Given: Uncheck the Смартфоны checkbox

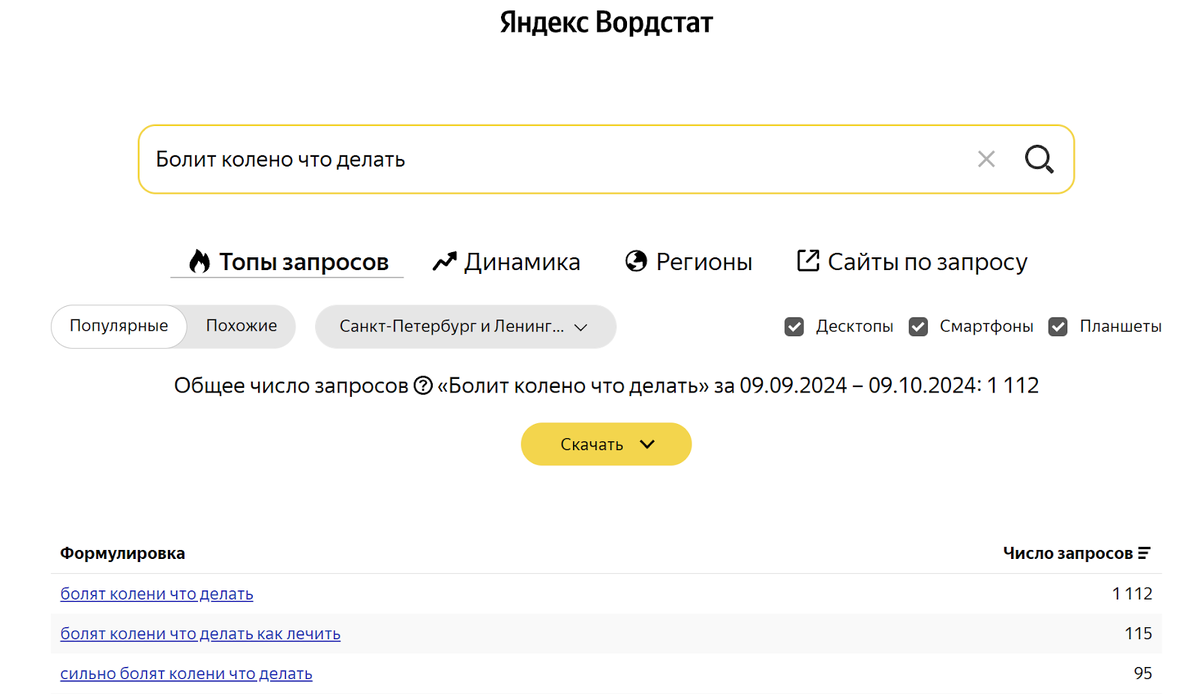Looking at the screenshot, I should [918, 326].
